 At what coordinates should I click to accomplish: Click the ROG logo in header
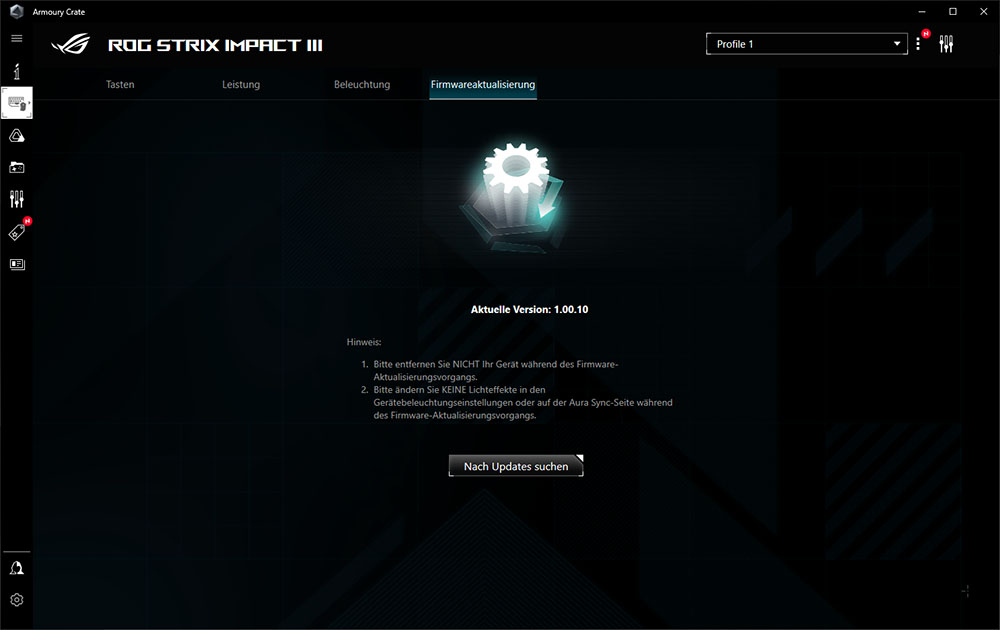(70, 44)
